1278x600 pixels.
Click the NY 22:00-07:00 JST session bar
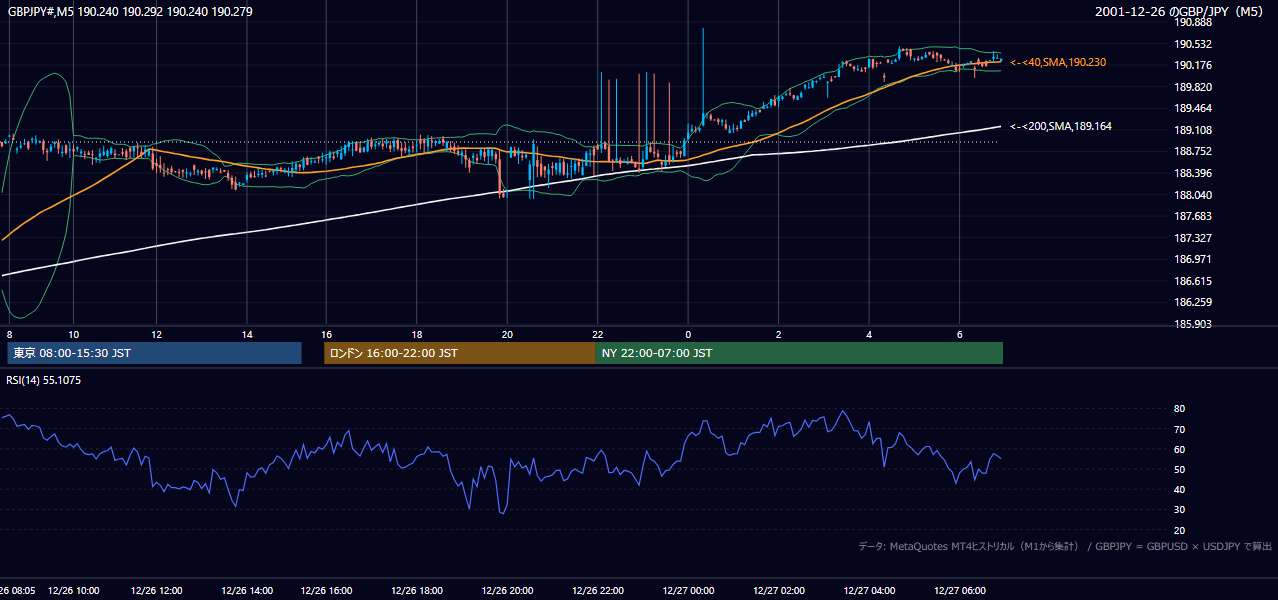click(x=799, y=353)
